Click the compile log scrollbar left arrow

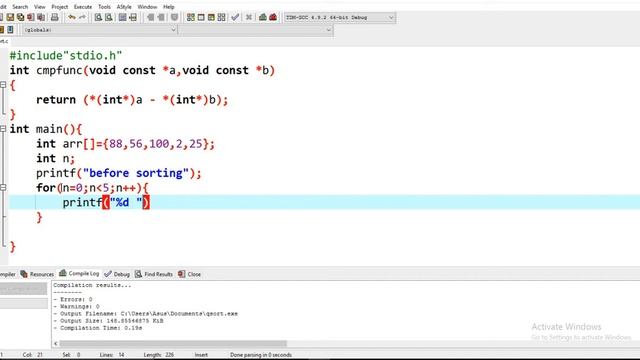pos(56,343)
